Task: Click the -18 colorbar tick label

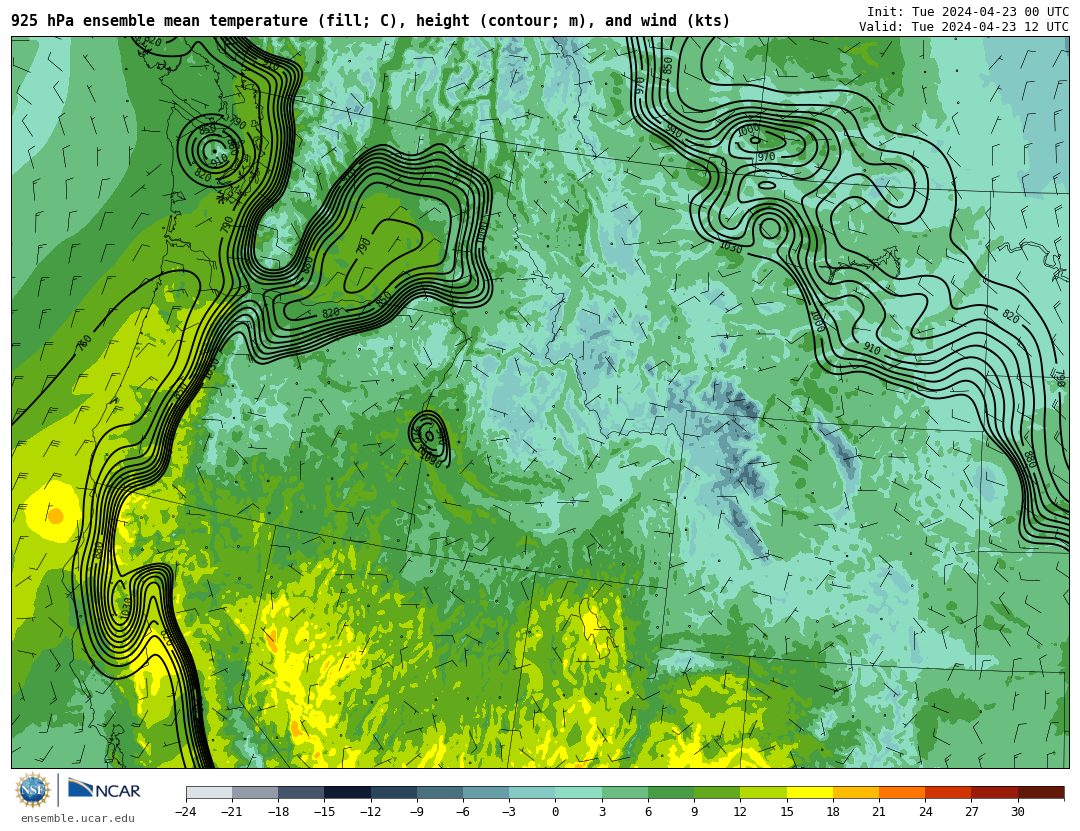Action: click(x=278, y=812)
